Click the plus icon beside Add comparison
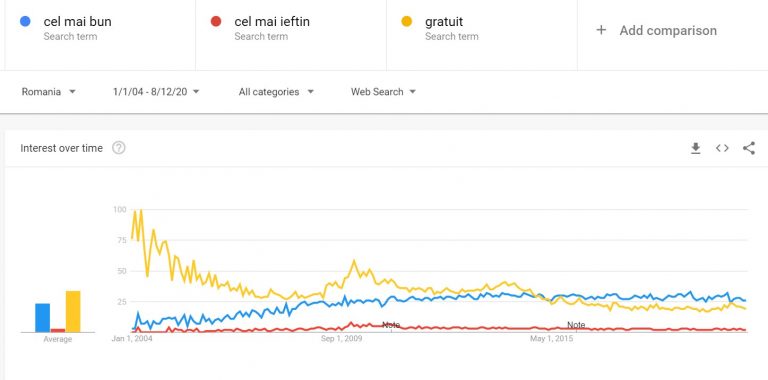This screenshot has width=768, height=380. click(601, 30)
